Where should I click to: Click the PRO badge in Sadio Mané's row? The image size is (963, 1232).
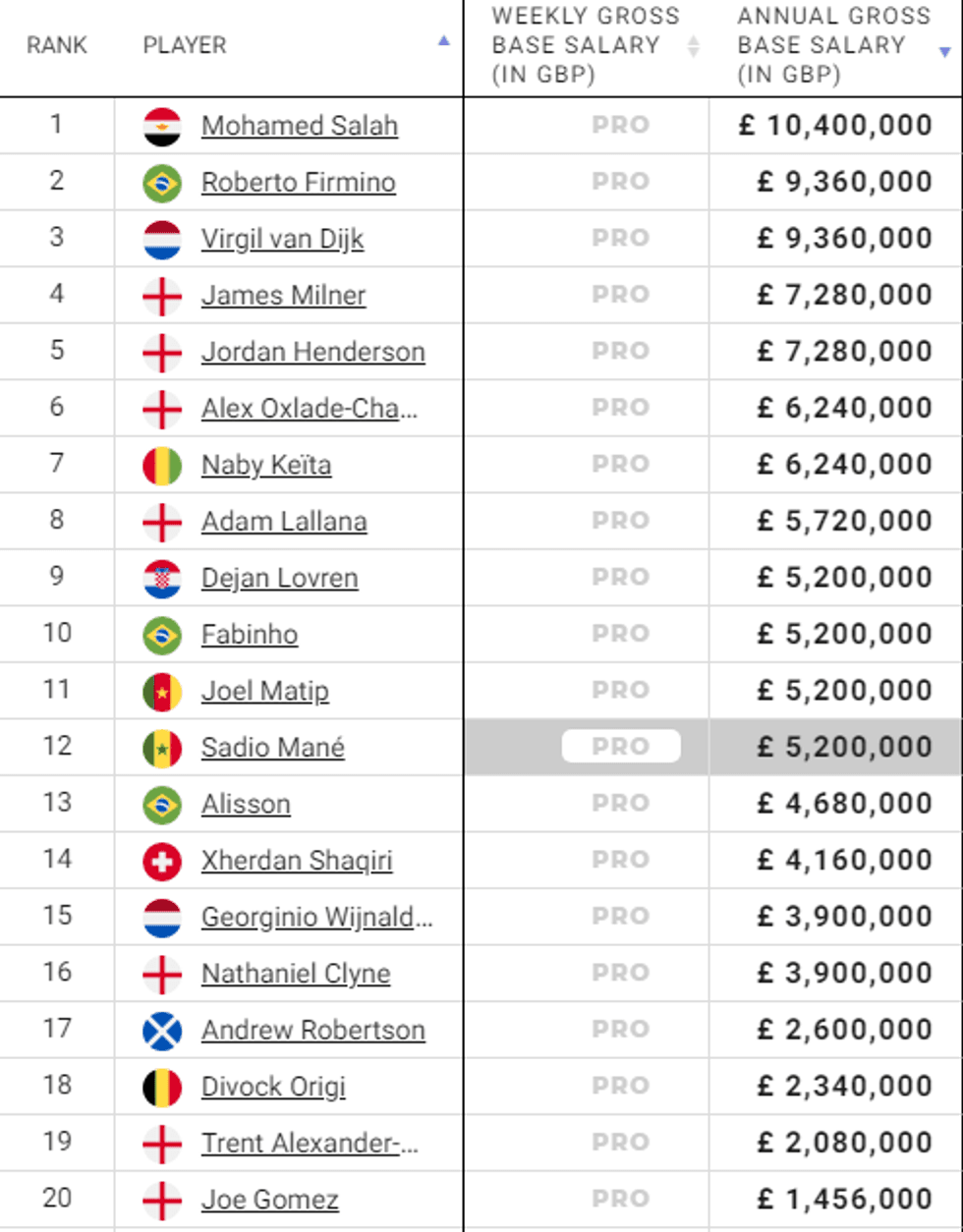point(621,747)
